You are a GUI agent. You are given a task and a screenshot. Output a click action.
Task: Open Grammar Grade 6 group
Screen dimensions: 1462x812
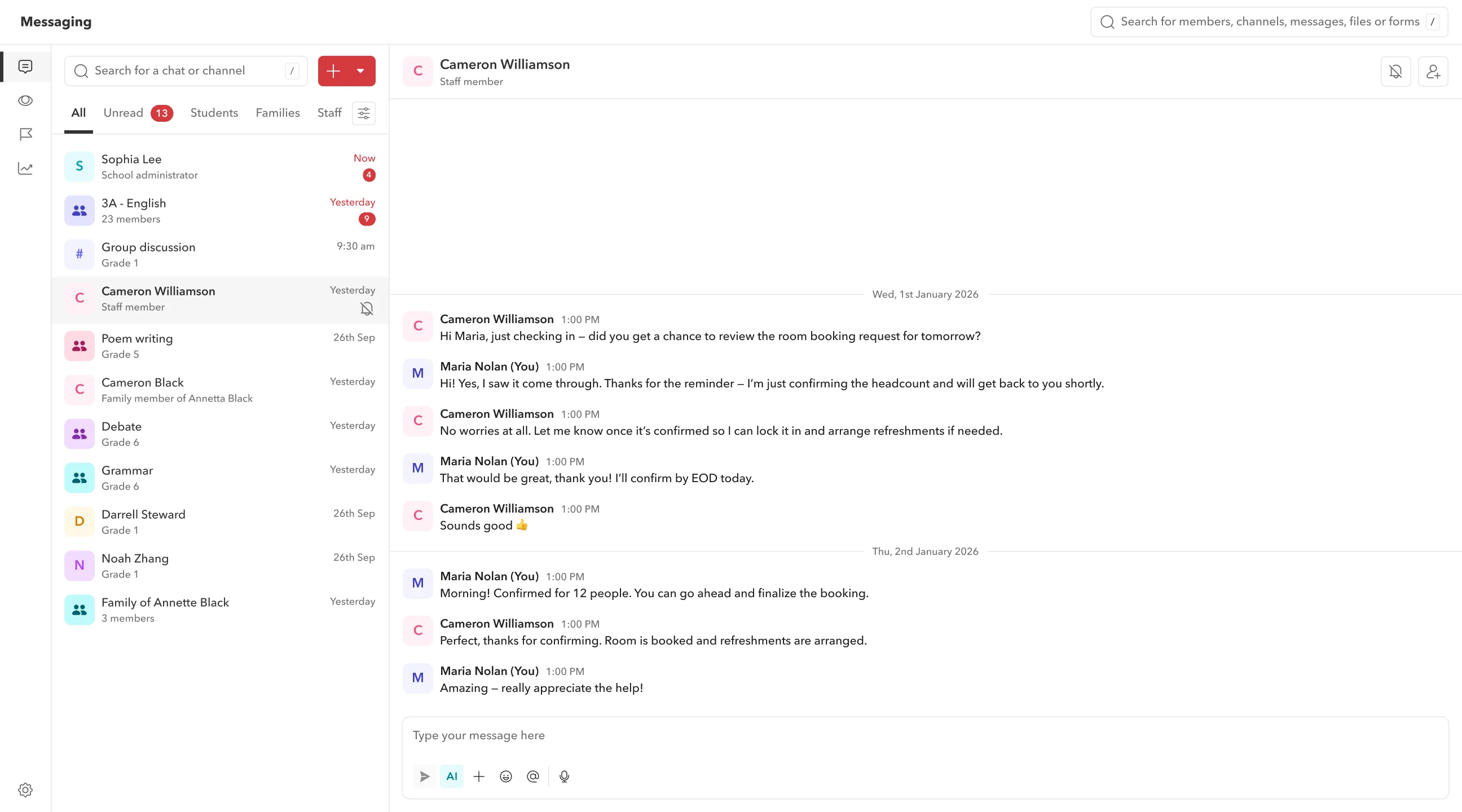[x=220, y=478]
